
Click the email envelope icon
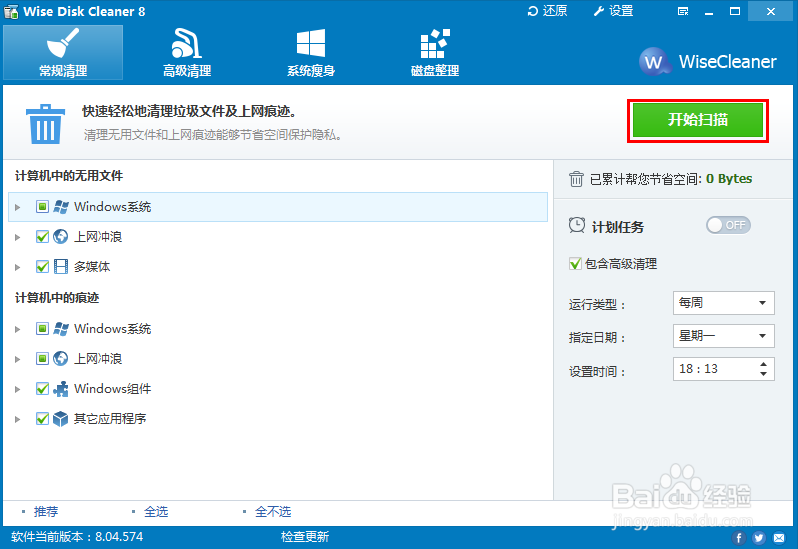coord(779,538)
